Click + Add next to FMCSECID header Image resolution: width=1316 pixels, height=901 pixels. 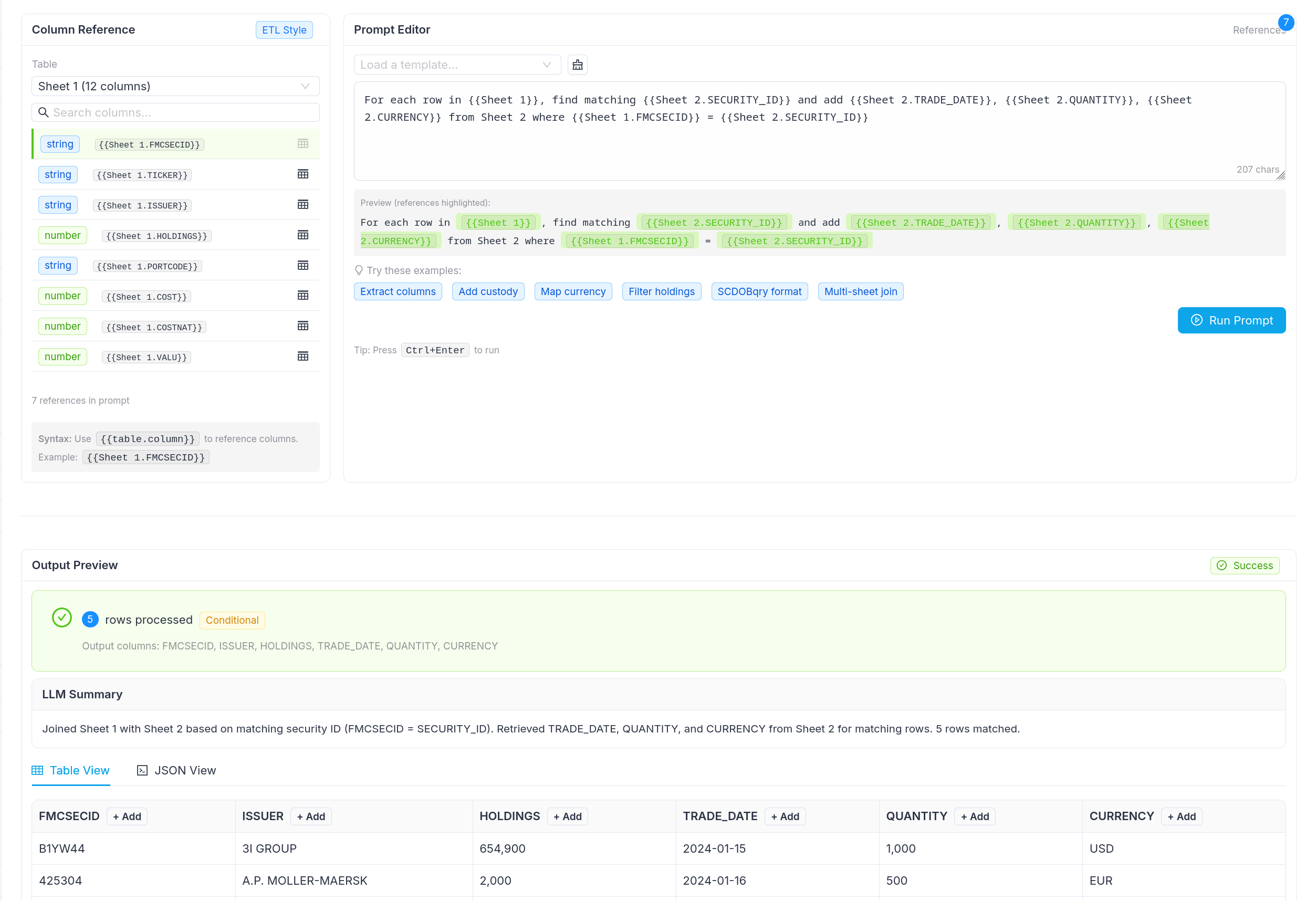tap(127, 816)
